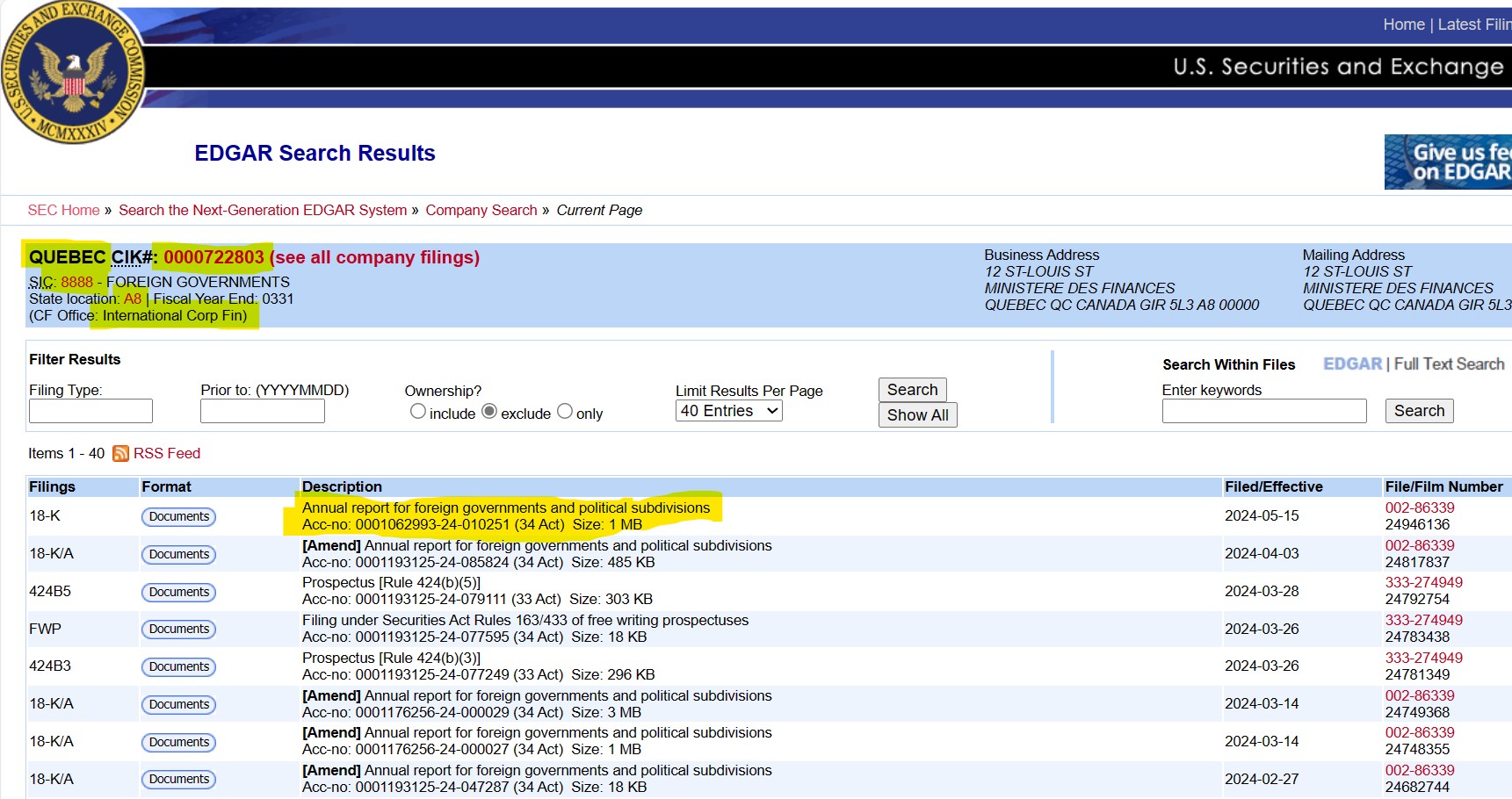Image resolution: width=1512 pixels, height=799 pixels.
Task: Open Documents for the FWP filing
Action: click(179, 630)
